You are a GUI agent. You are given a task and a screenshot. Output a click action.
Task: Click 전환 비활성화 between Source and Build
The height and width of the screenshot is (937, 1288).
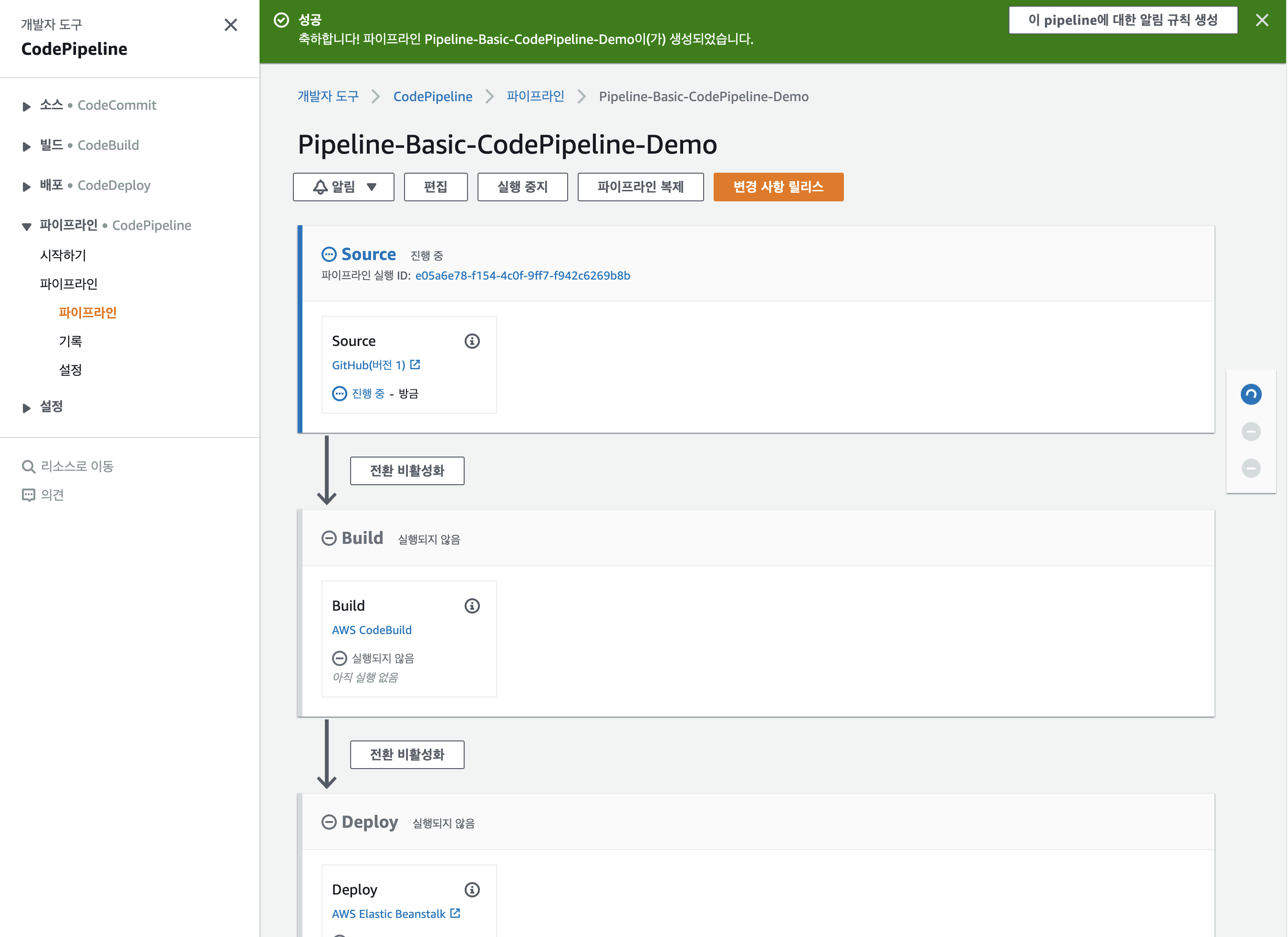tap(407, 471)
